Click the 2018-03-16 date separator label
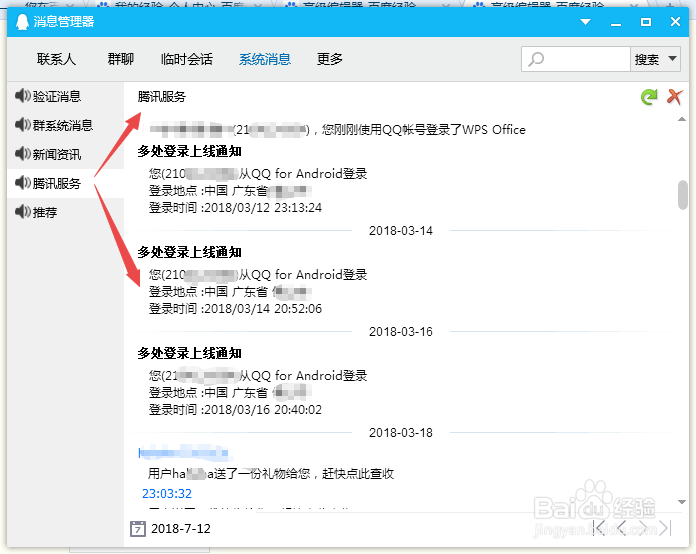The width and height of the screenshot is (696, 554). [401, 332]
